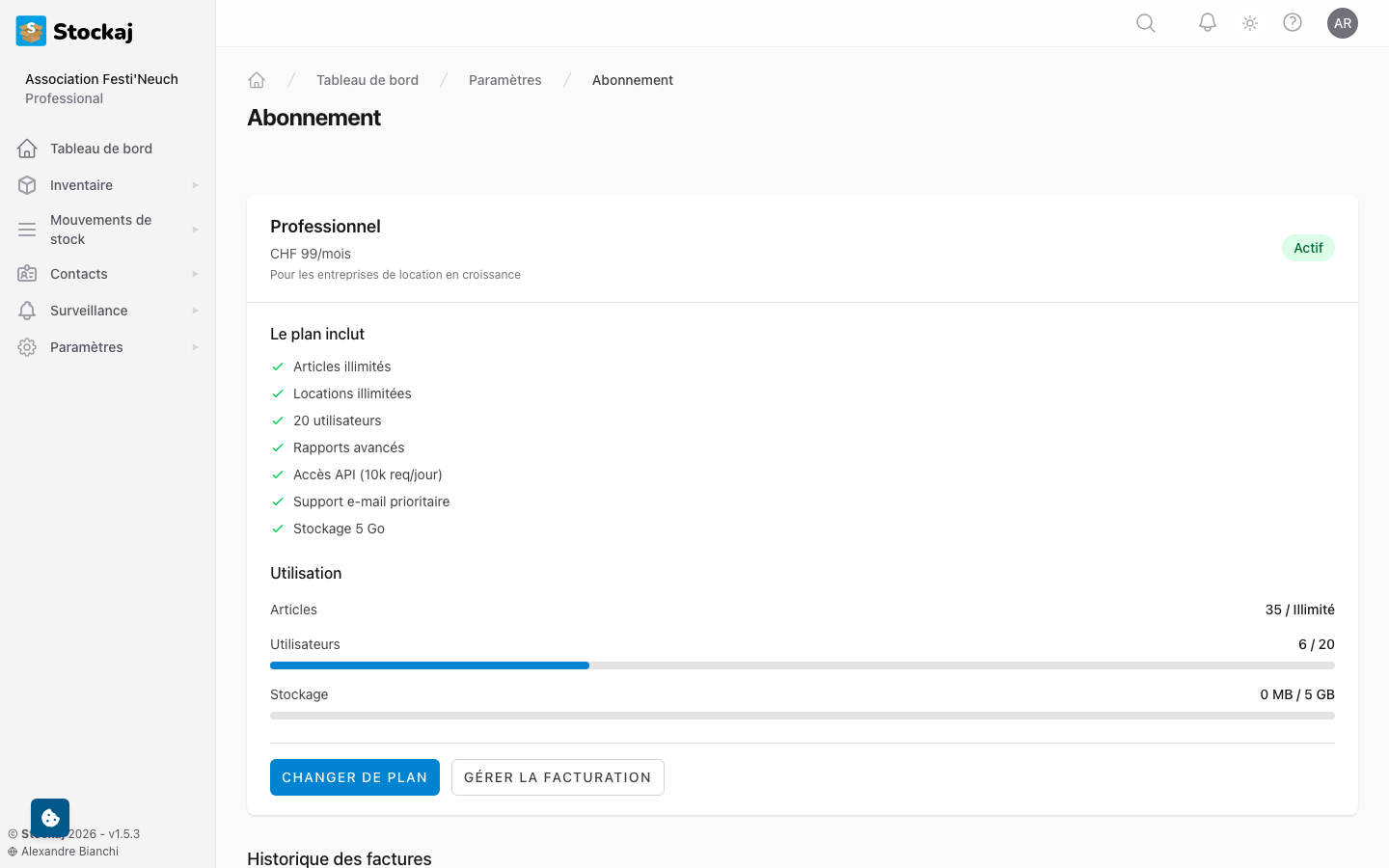Open the cookie preferences button

(x=50, y=818)
